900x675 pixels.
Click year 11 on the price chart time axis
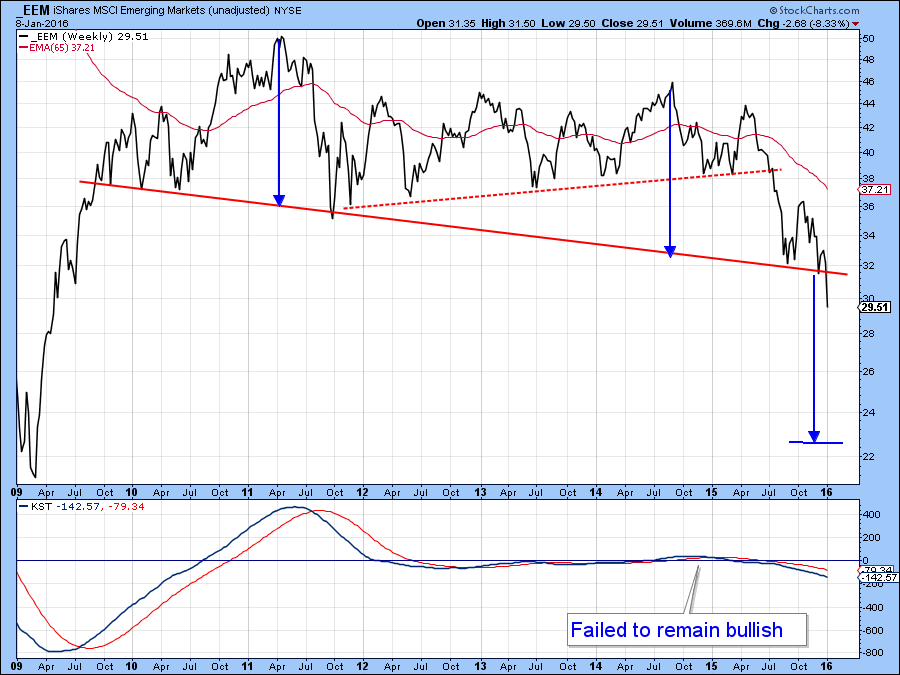pyautogui.click(x=247, y=492)
